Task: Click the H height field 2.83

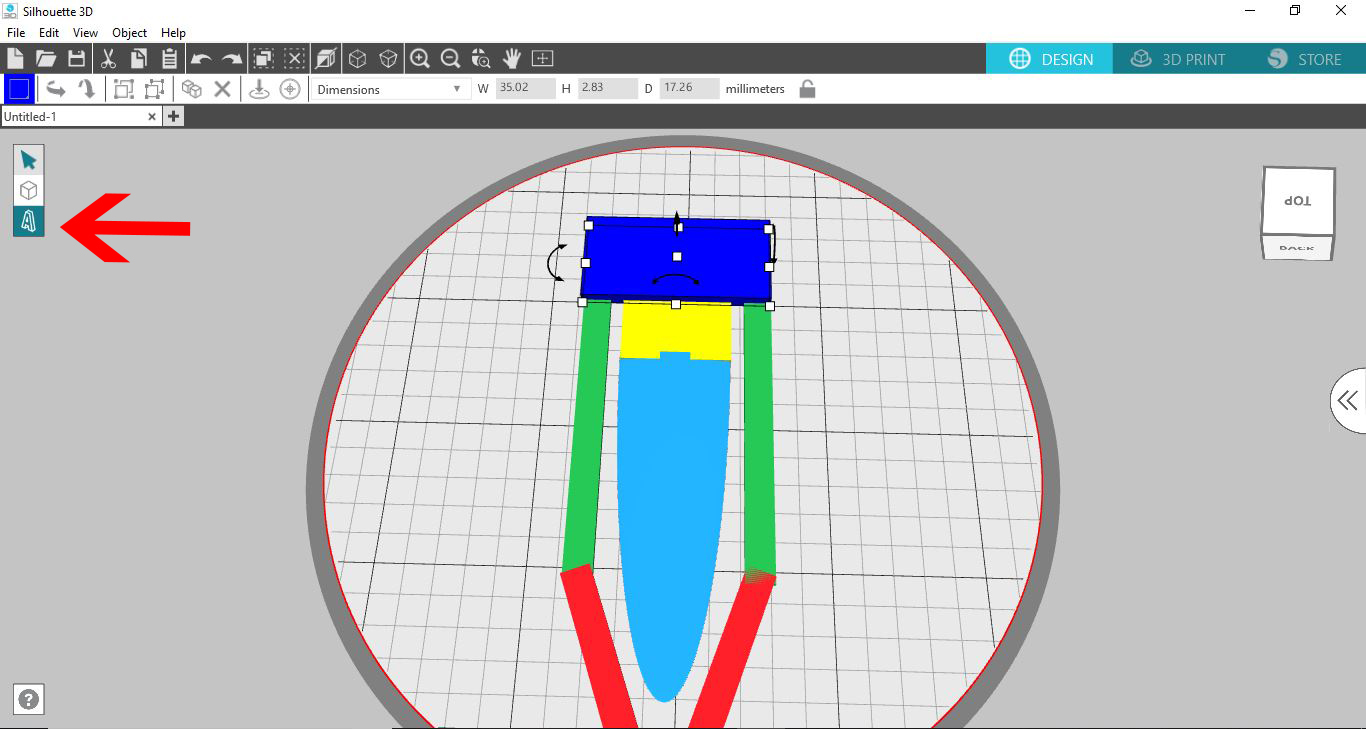Action: click(607, 88)
